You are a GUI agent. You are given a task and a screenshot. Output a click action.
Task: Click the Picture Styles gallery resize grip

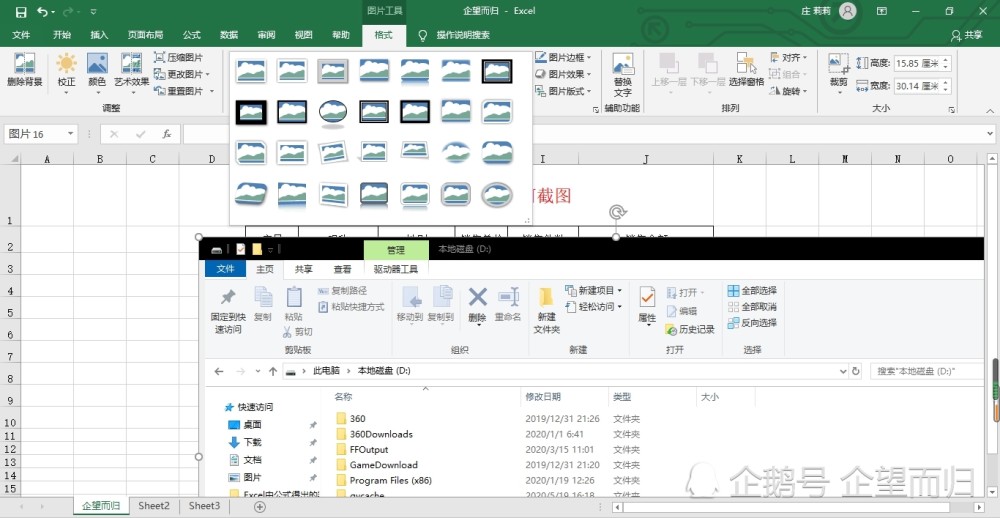pos(527,221)
